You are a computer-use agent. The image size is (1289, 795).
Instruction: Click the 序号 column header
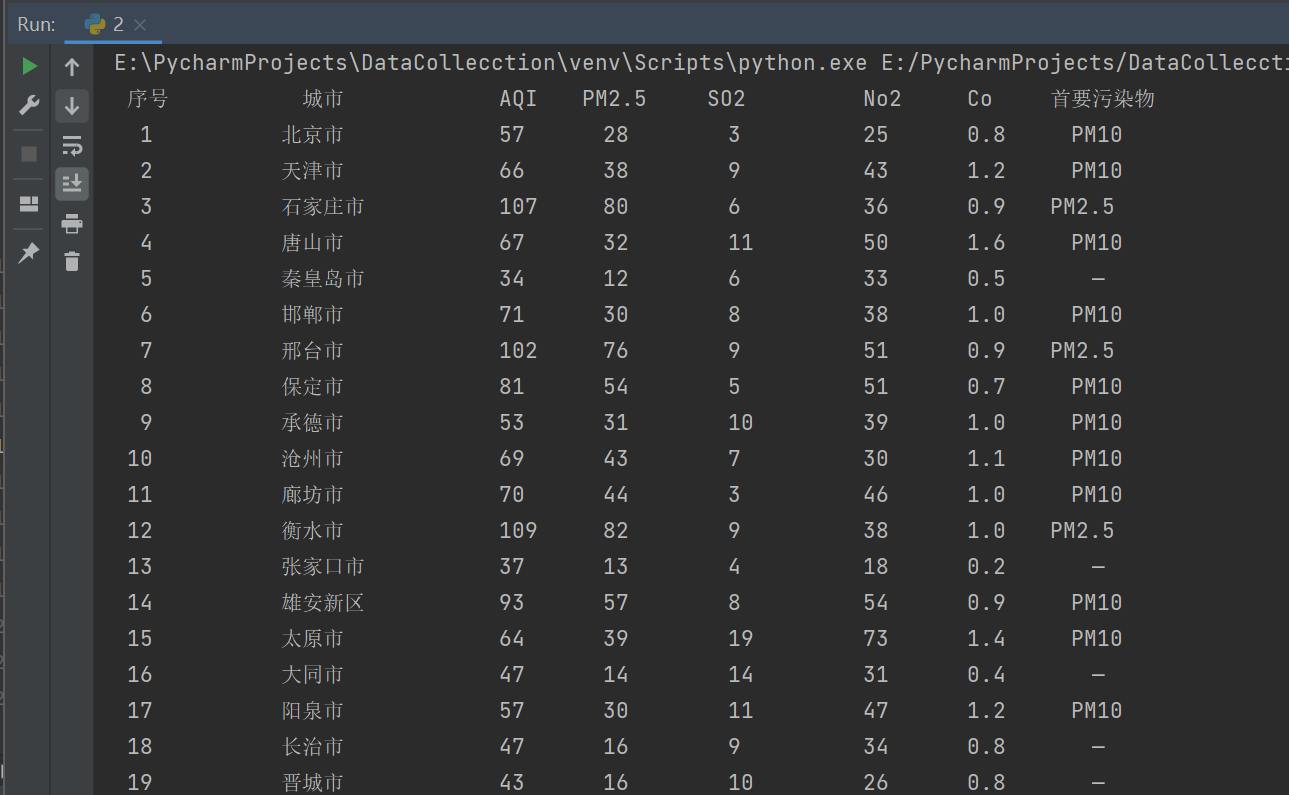(x=147, y=99)
